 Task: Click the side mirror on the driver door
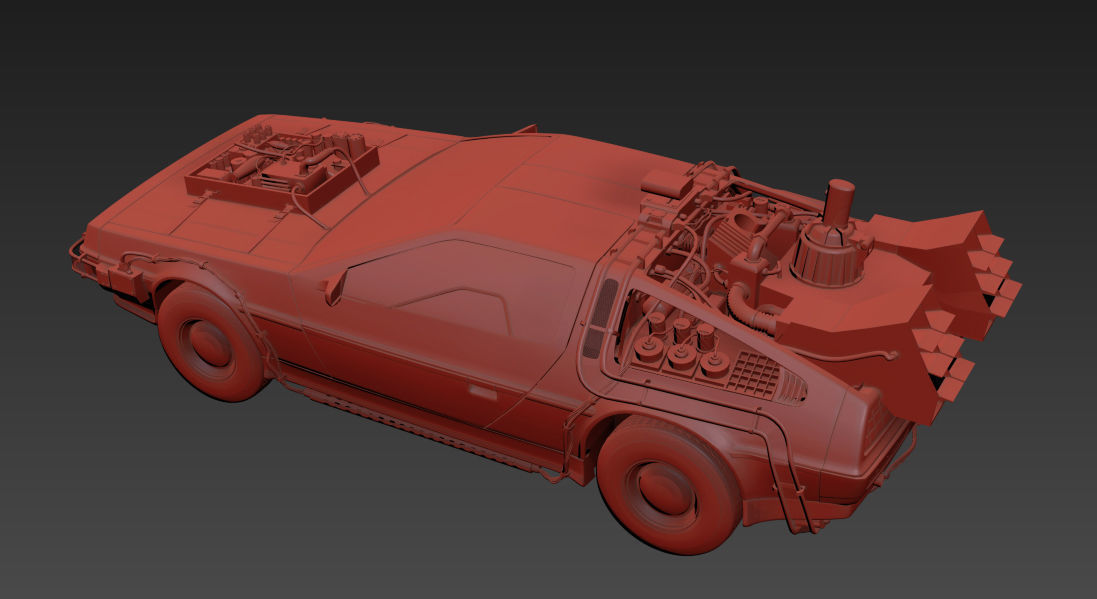(x=334, y=286)
